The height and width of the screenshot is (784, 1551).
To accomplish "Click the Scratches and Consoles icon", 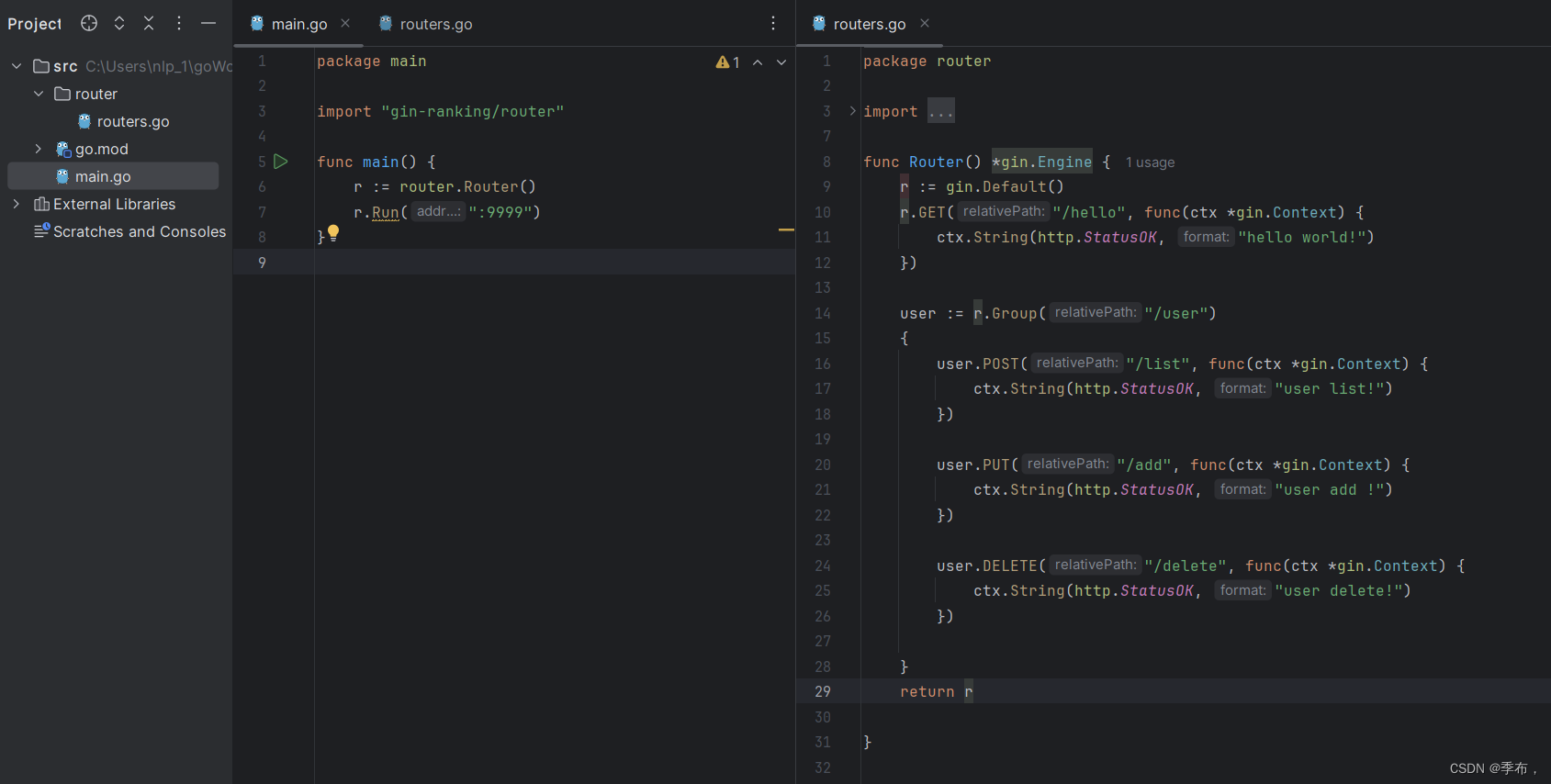I will pyautogui.click(x=41, y=230).
